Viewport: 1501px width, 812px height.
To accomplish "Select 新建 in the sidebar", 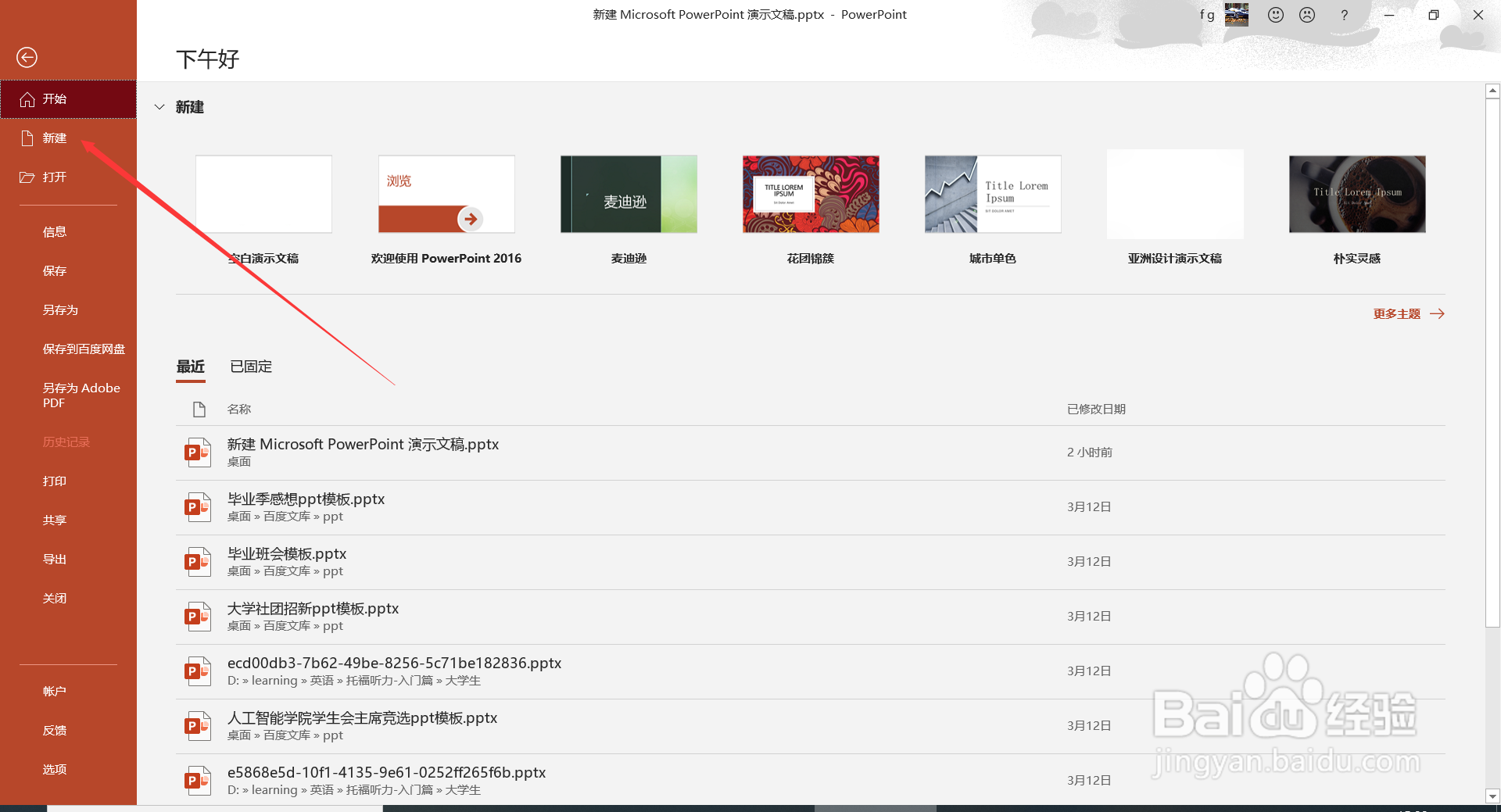I will (68, 138).
